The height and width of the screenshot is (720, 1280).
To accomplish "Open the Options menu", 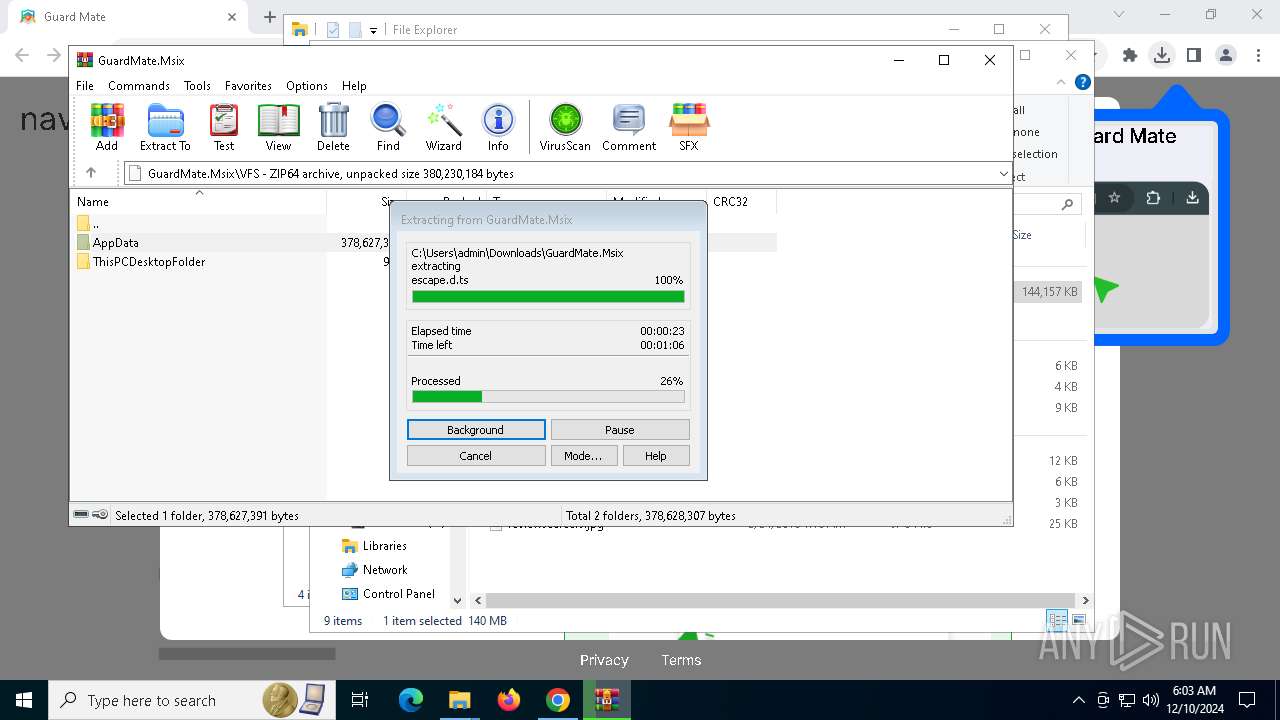I will [x=307, y=86].
